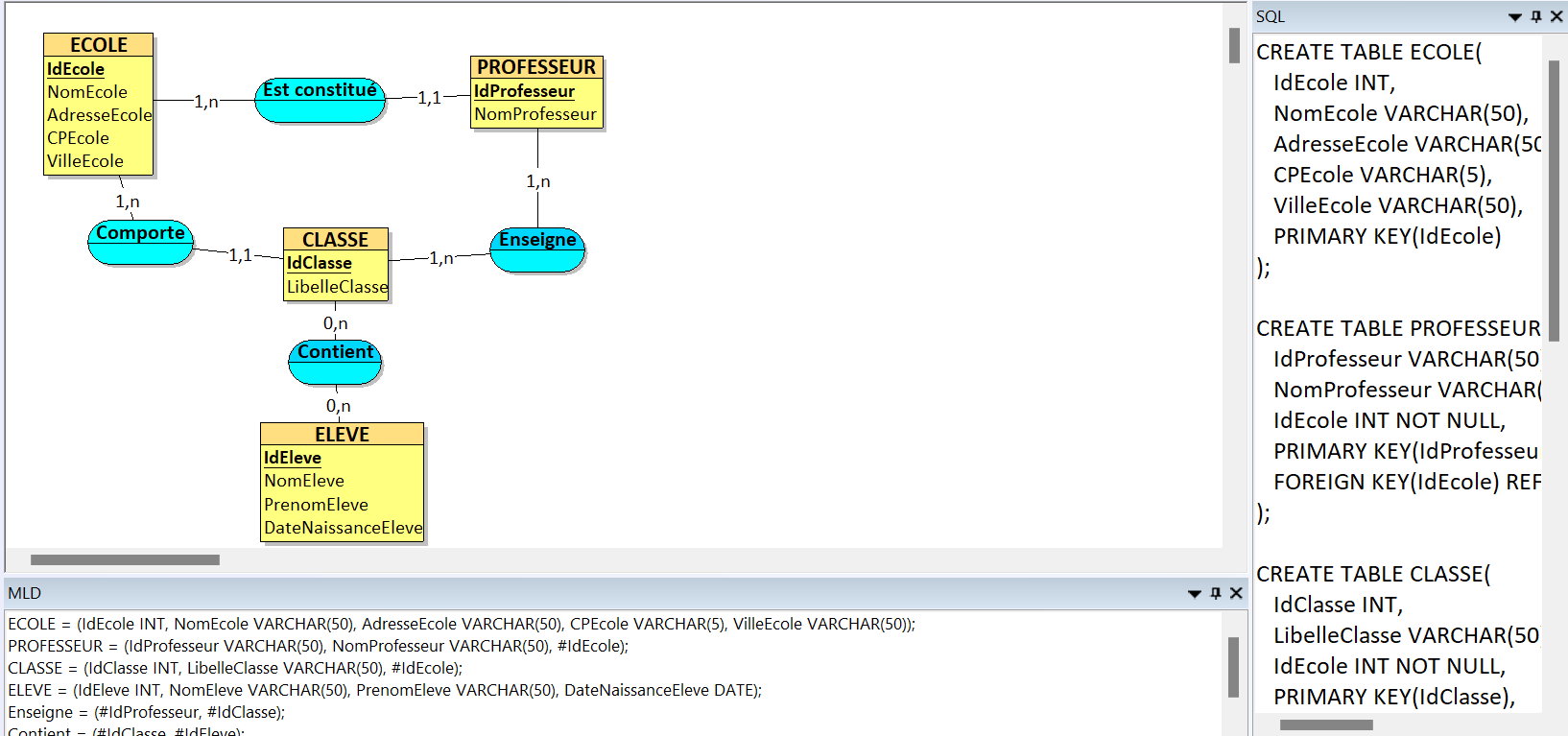
Task: Click the 'Comporte' association
Action: tap(140, 242)
